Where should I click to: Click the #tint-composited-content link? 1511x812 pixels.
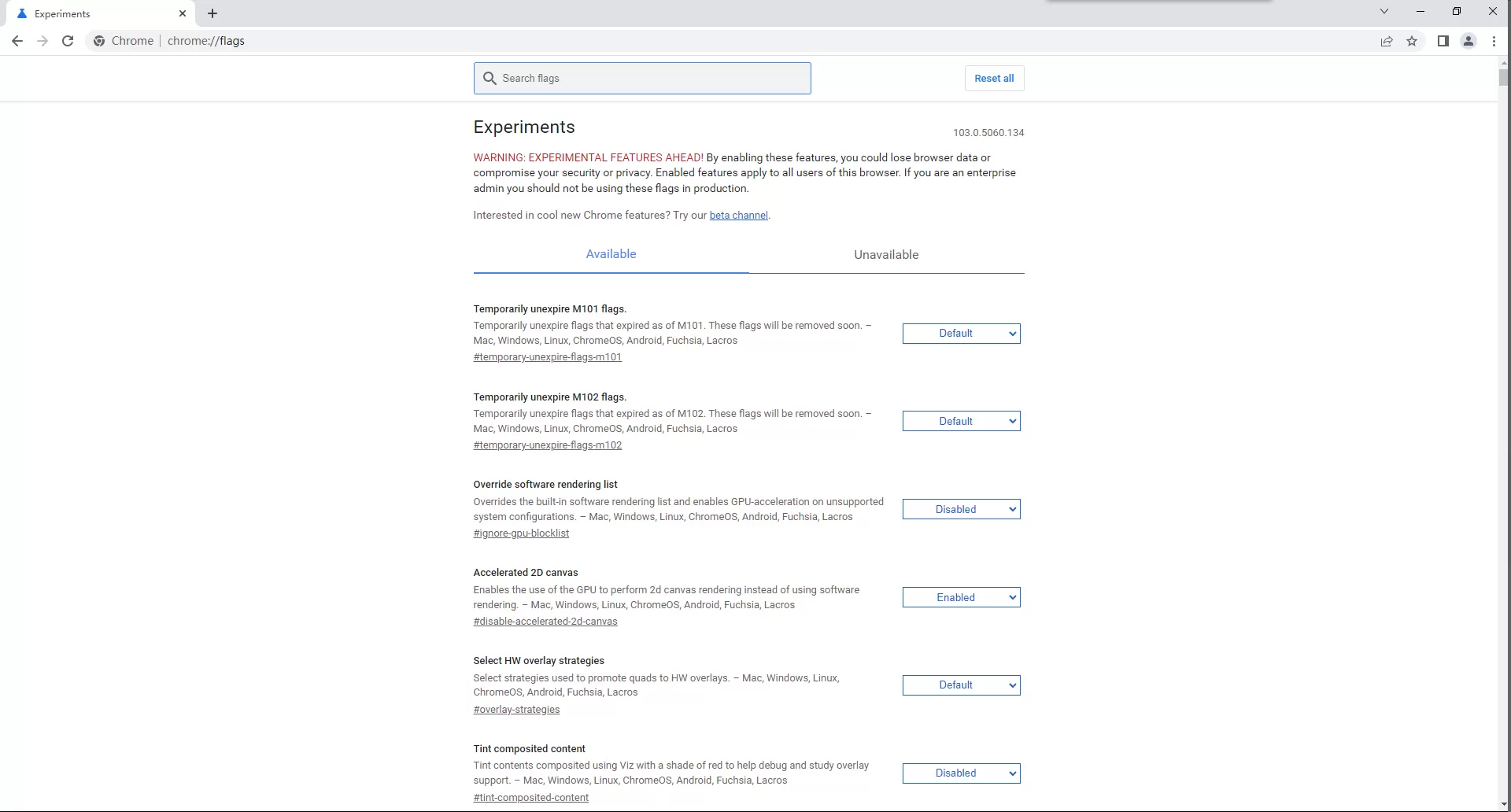[x=530, y=798]
